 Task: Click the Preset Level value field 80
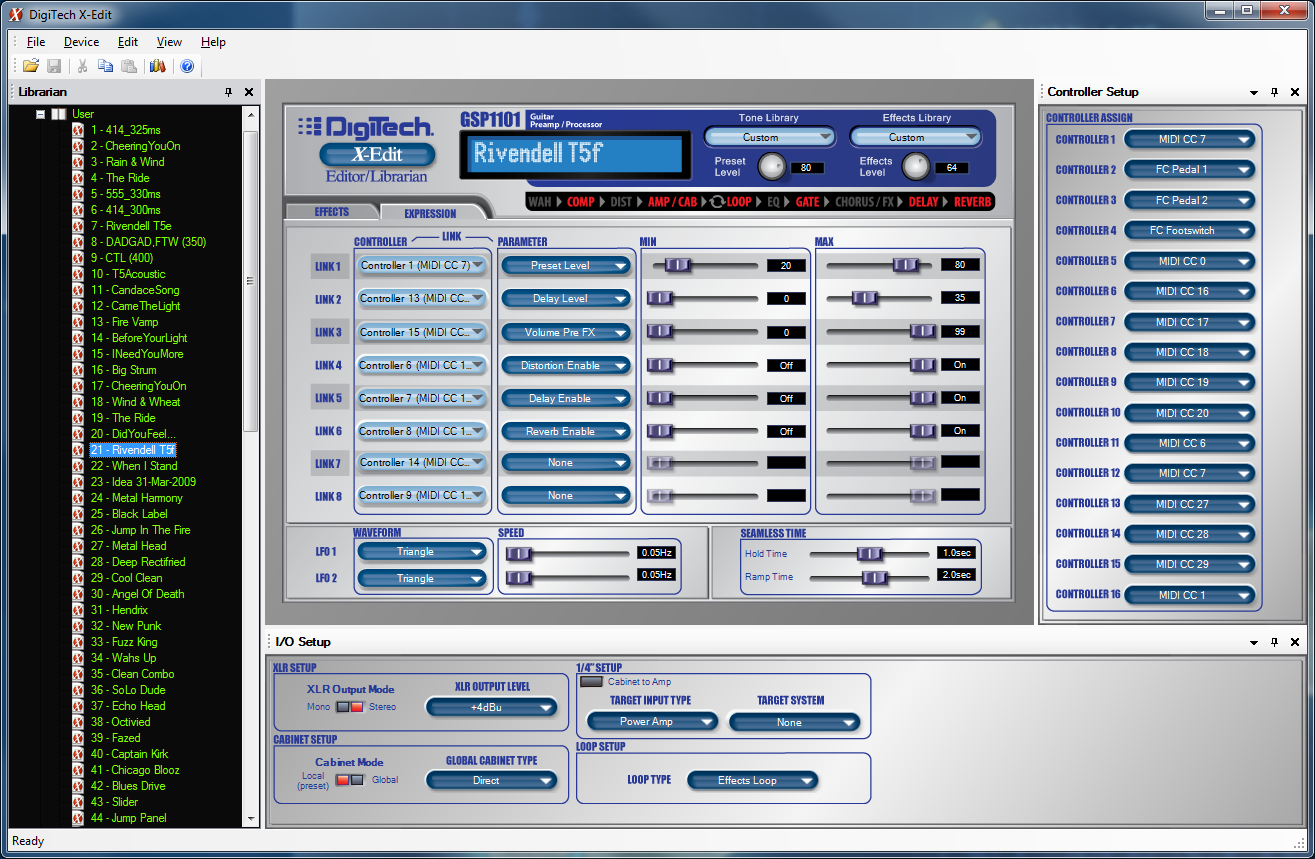[806, 168]
